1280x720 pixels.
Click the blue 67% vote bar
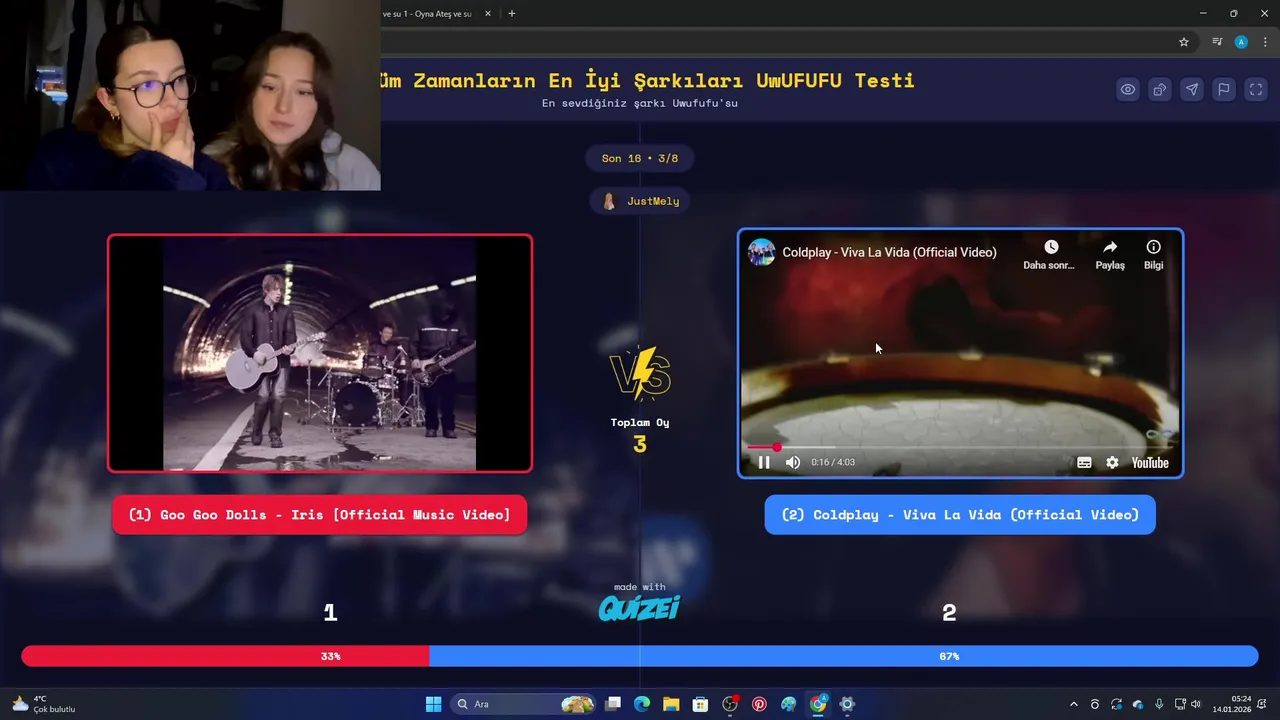[x=843, y=656]
